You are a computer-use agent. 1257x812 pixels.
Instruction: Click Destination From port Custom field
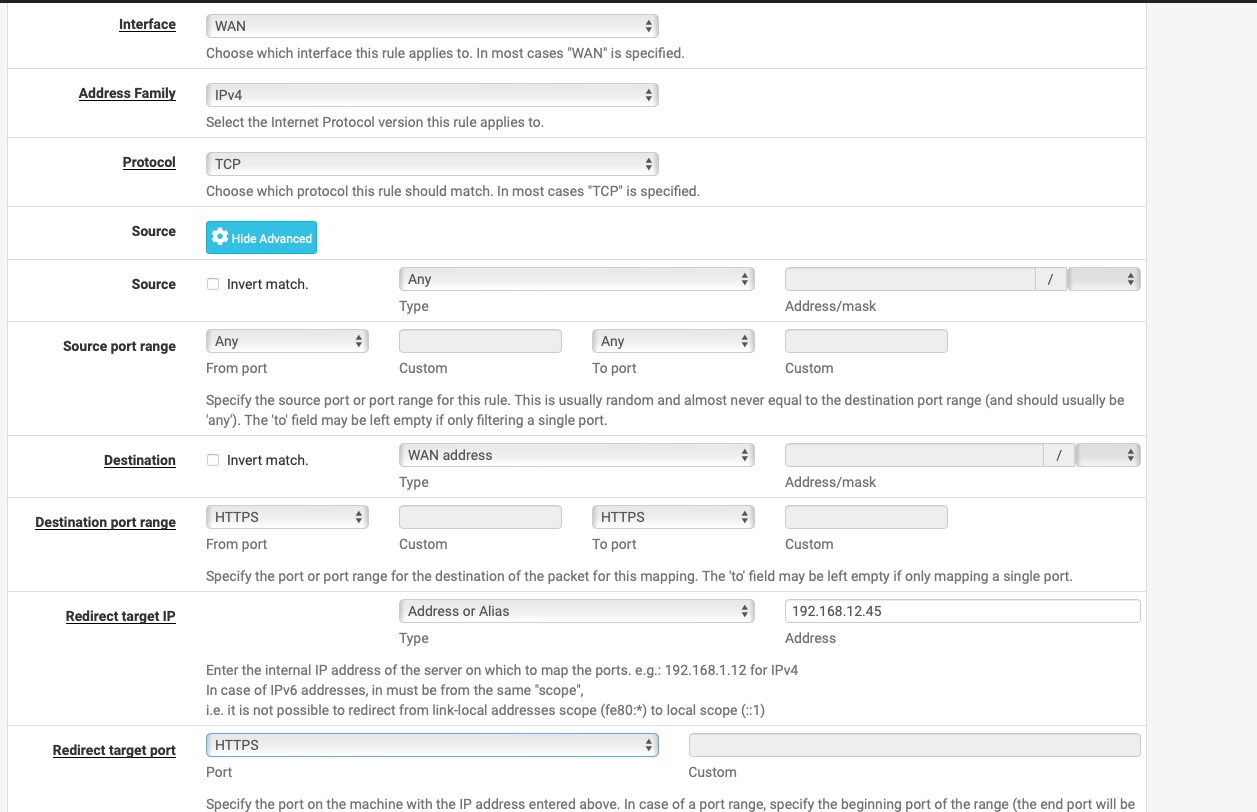click(480, 518)
